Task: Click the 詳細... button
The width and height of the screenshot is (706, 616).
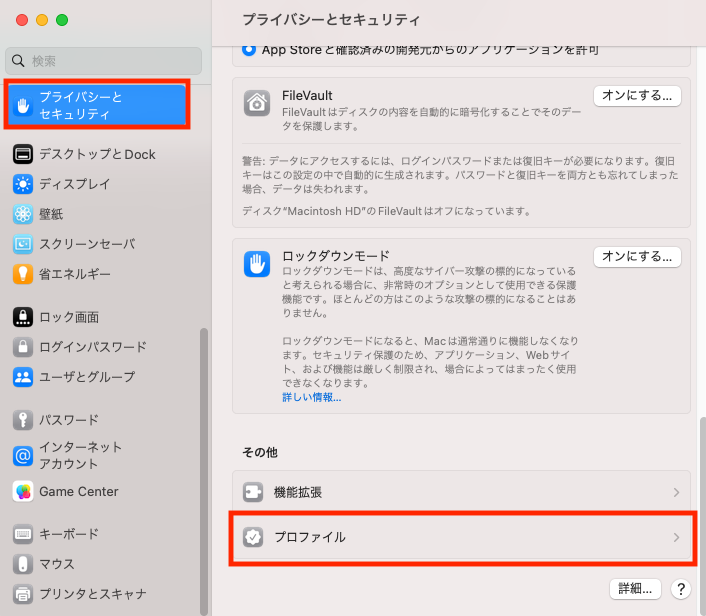Action: pos(635,589)
